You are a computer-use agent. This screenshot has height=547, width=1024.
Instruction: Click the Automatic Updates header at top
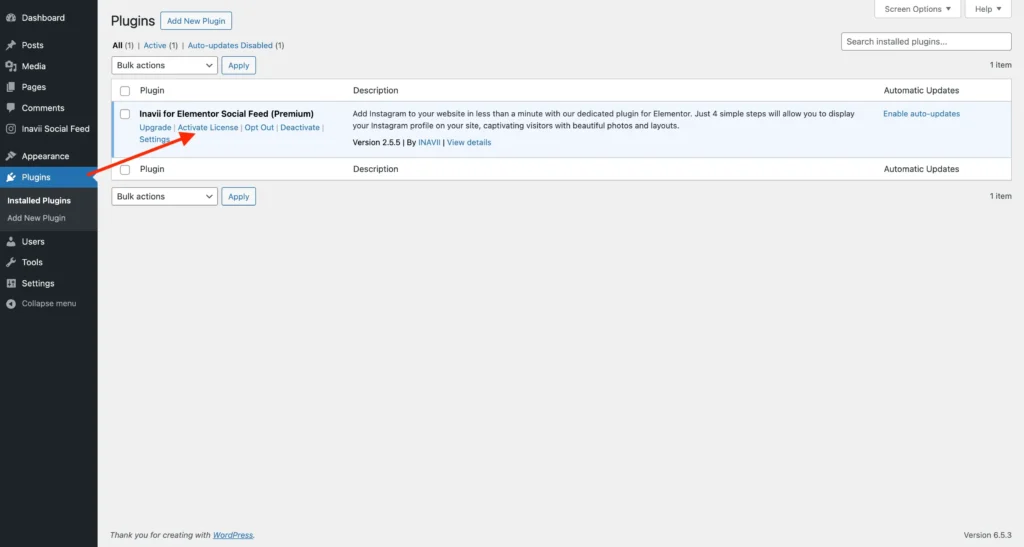921,91
